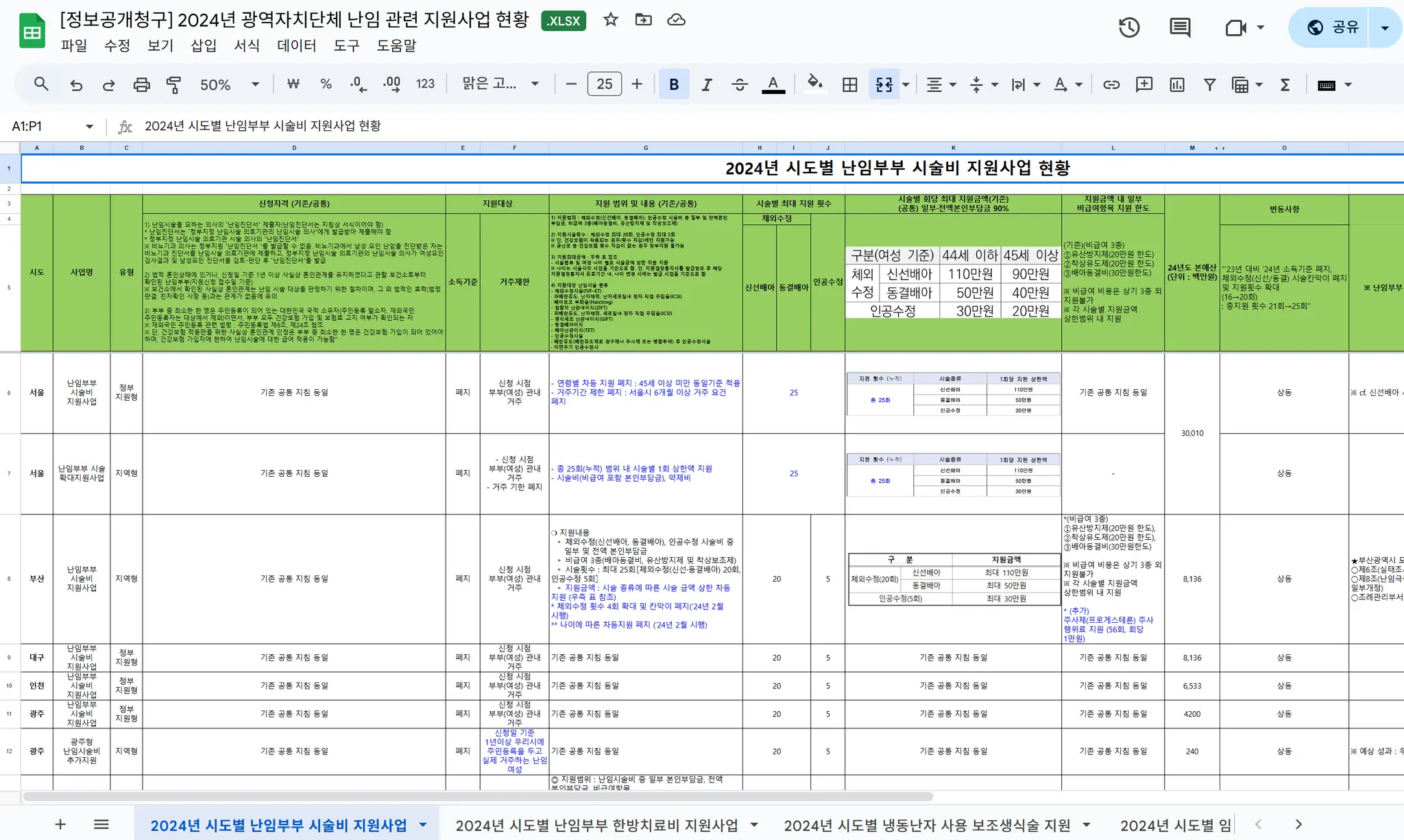Expand the font family dropdown

click(500, 84)
